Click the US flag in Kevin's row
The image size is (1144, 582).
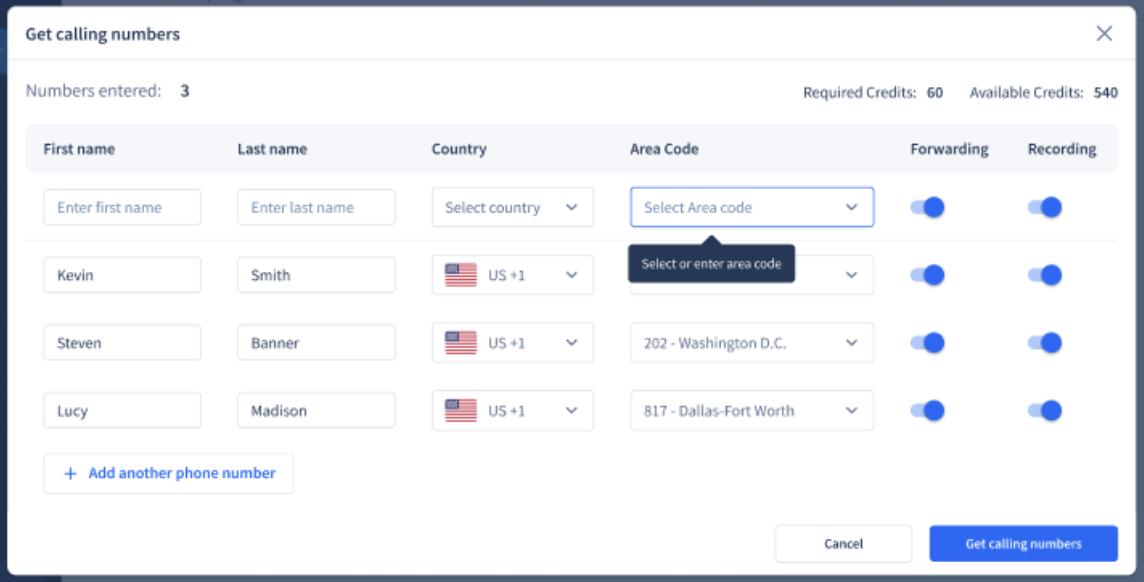pos(460,275)
